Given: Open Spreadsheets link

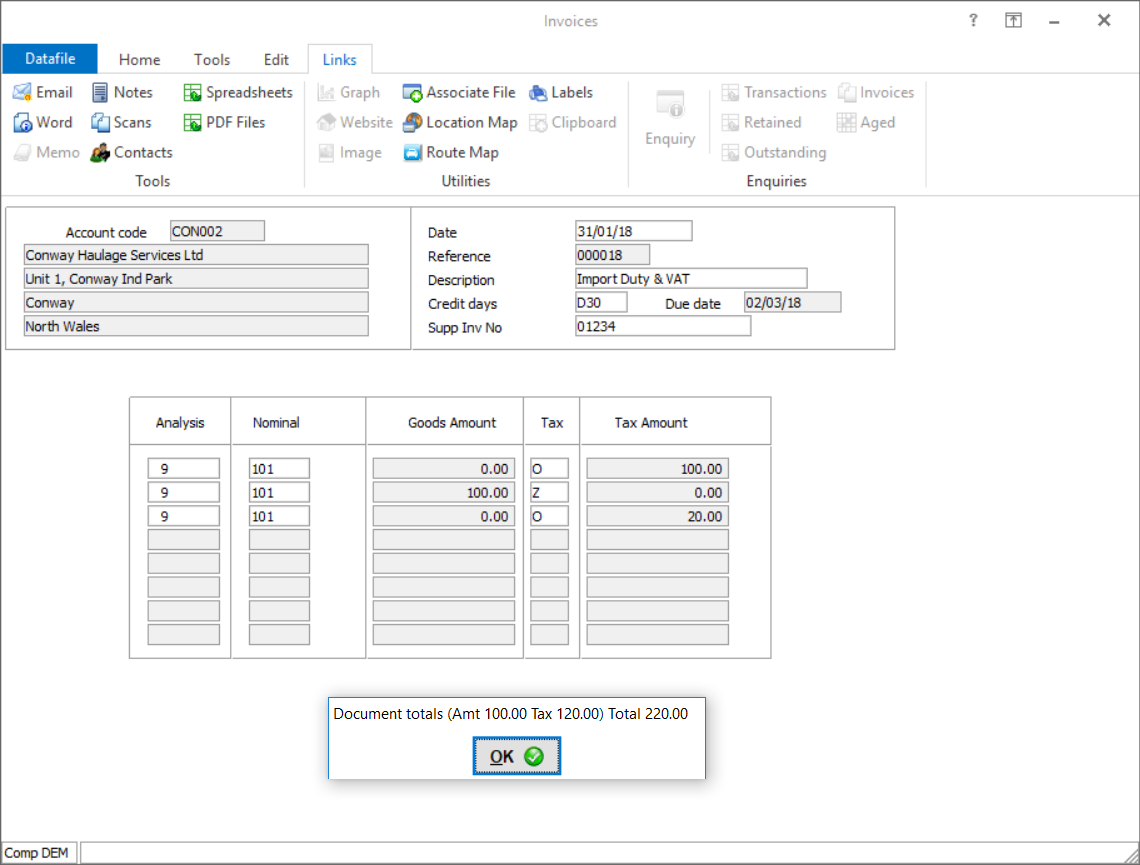Looking at the screenshot, I should tap(238, 92).
